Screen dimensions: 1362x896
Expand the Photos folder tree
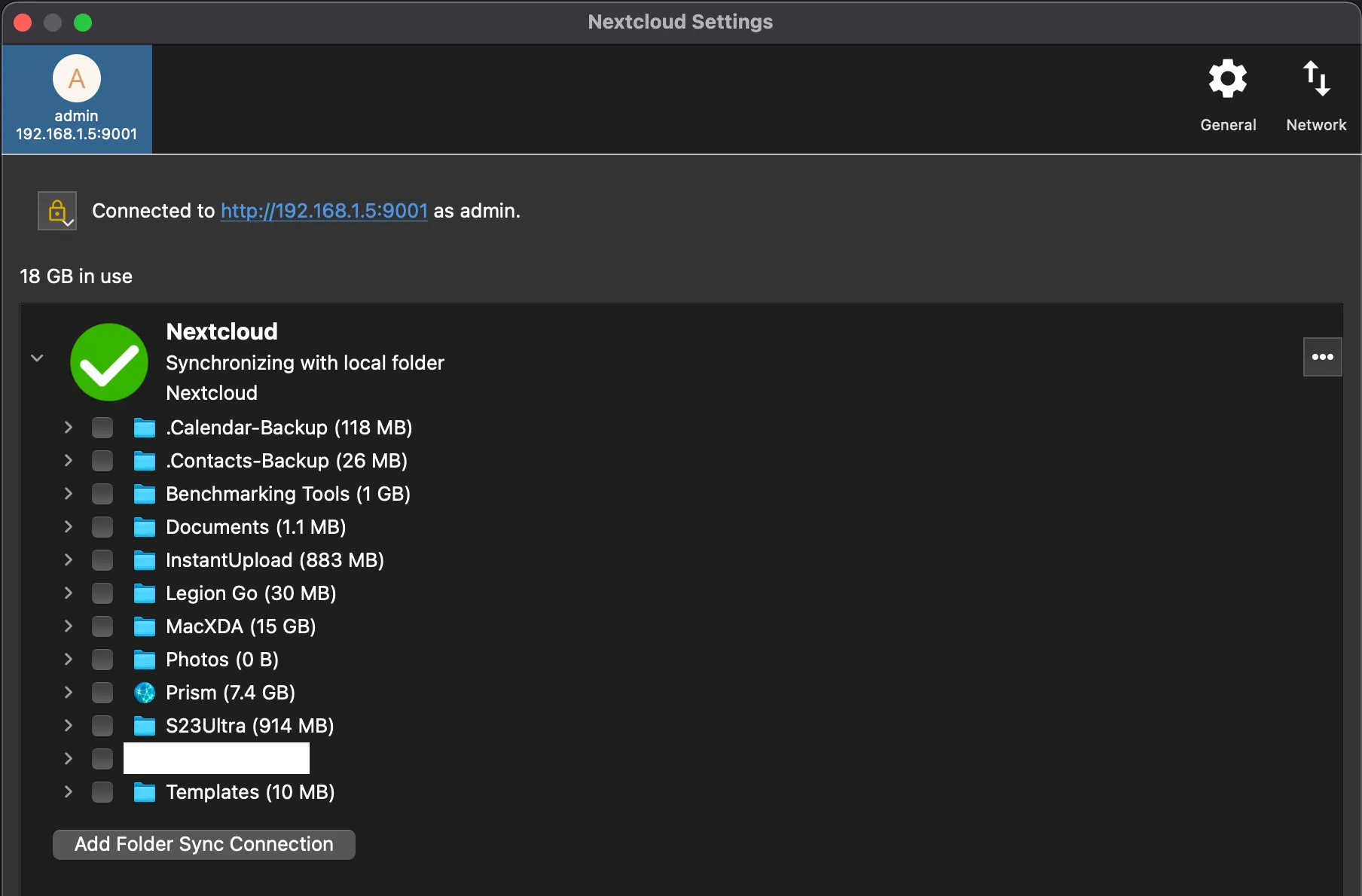[69, 660]
